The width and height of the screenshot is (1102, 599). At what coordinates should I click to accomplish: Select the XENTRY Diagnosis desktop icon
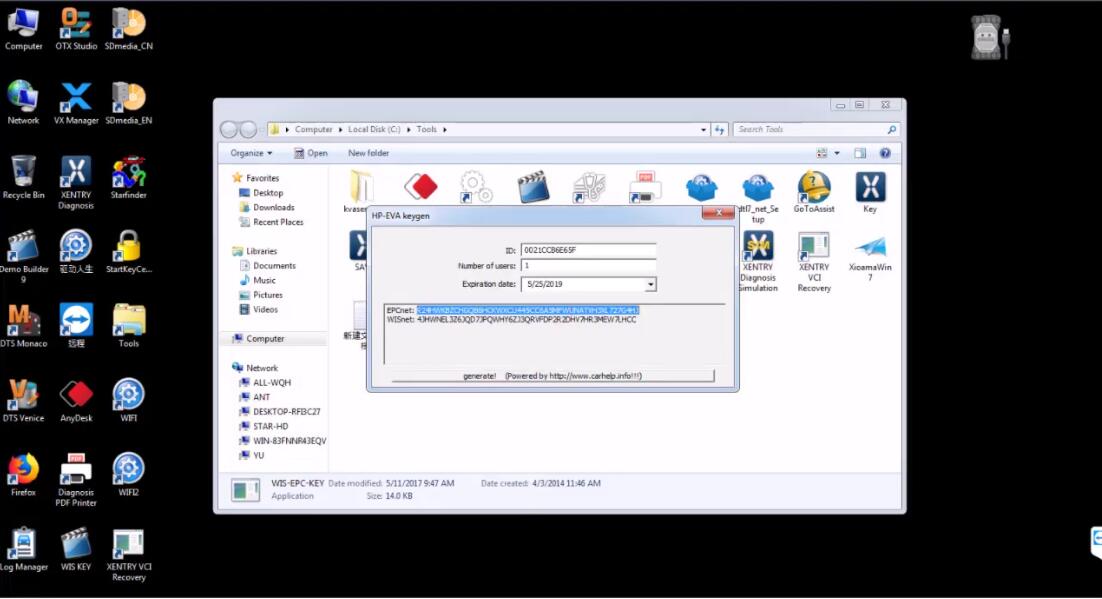click(76, 182)
